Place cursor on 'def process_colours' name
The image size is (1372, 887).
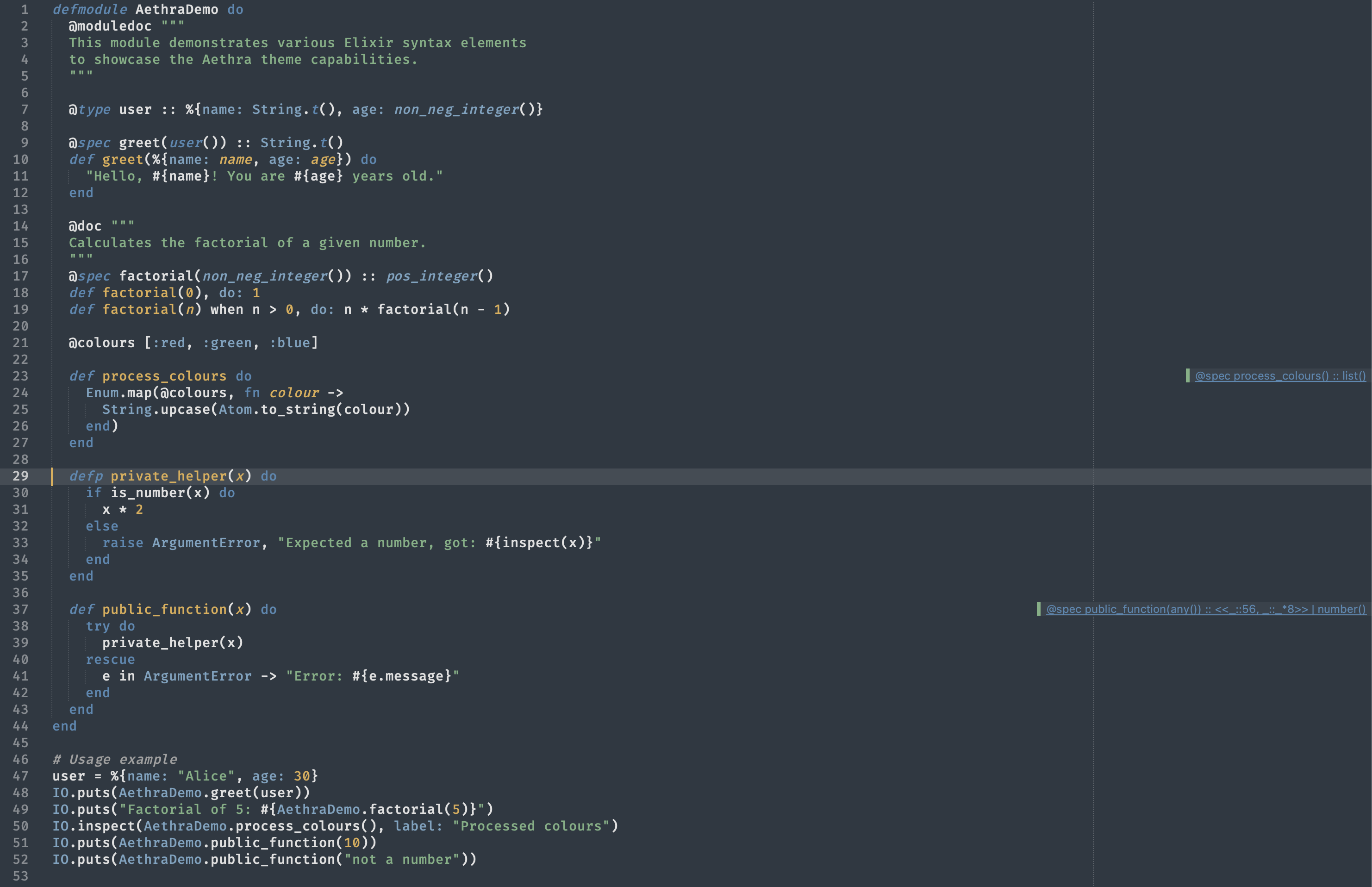coord(165,376)
